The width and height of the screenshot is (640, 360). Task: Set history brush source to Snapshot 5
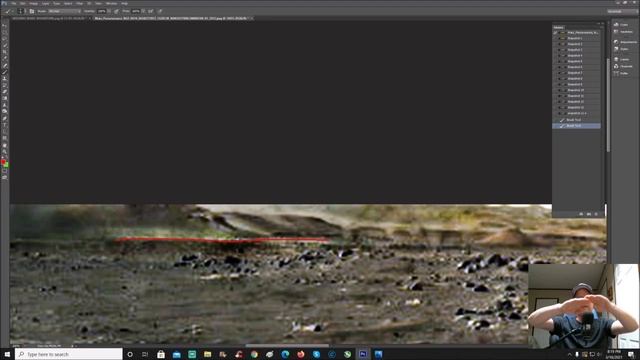(555, 61)
